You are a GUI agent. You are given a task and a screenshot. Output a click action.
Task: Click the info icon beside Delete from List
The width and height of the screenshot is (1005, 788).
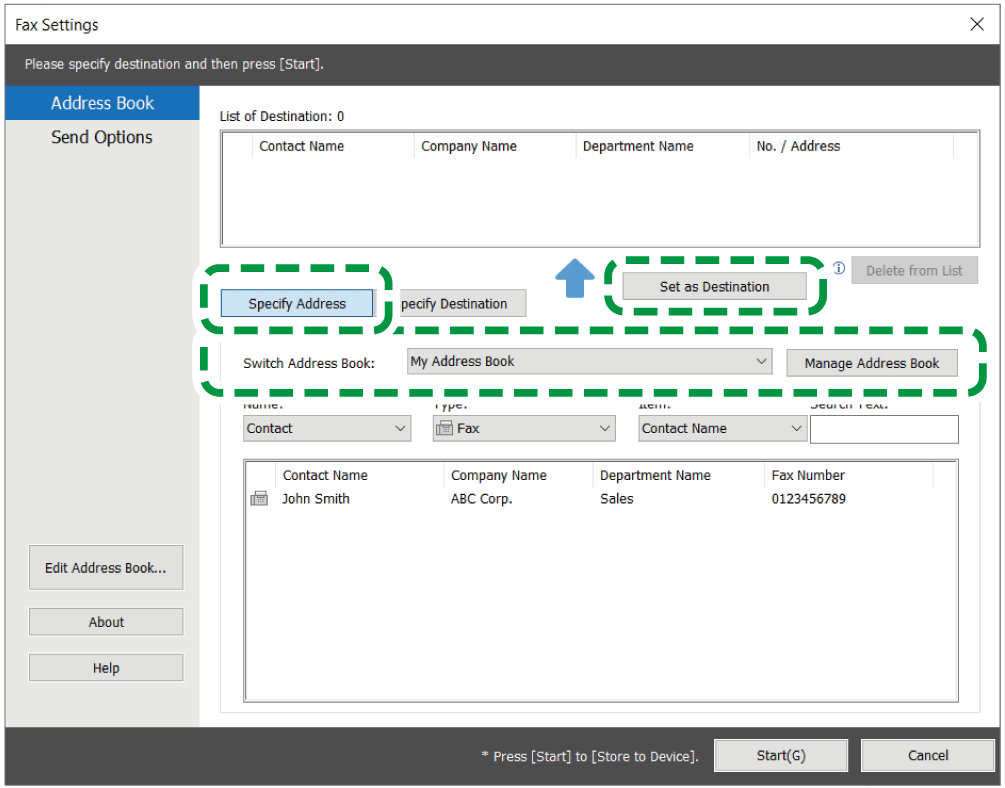[x=839, y=268]
